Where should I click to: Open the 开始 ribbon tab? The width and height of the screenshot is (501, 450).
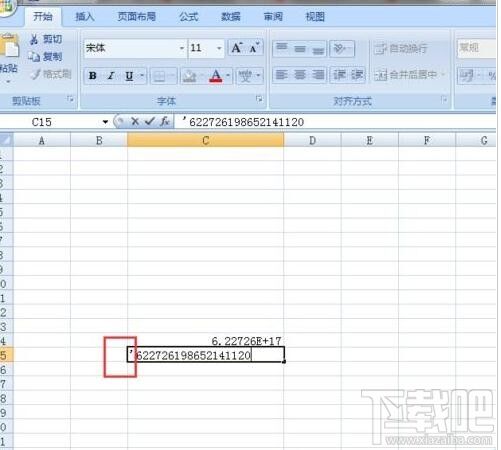(43, 17)
